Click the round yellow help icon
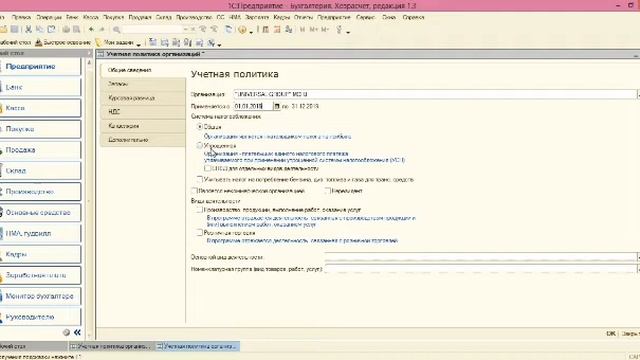The width and height of the screenshot is (640, 360). click(x=242, y=30)
